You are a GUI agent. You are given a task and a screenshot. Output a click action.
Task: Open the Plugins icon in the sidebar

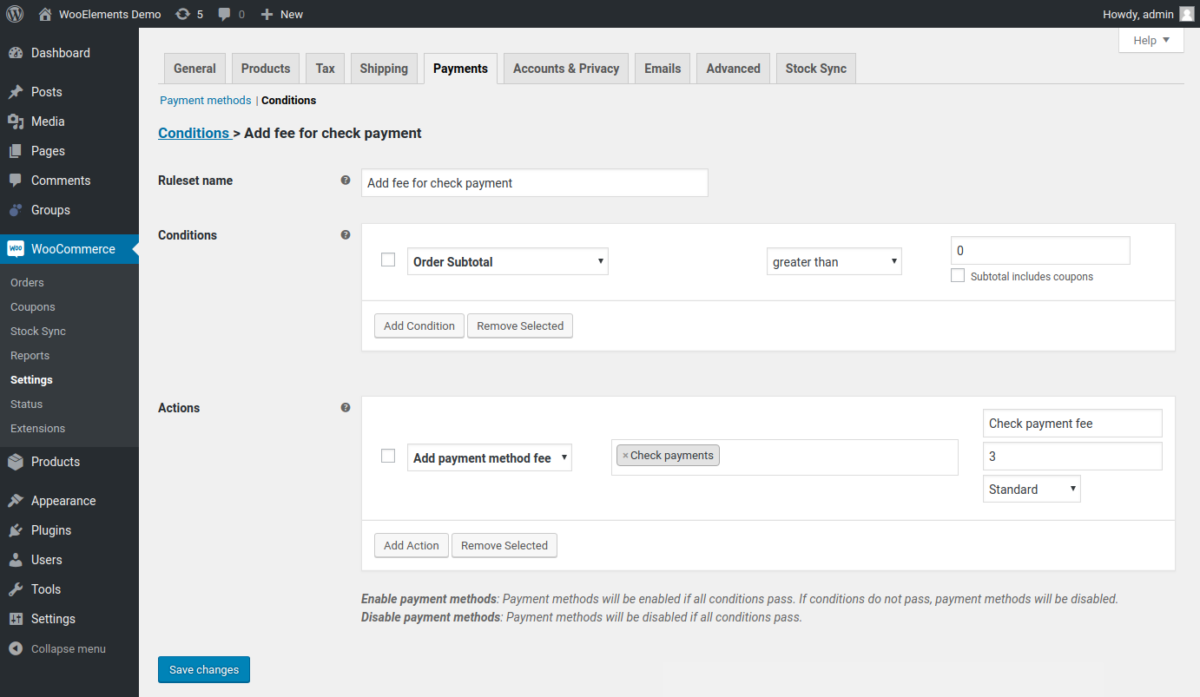[x=18, y=530]
